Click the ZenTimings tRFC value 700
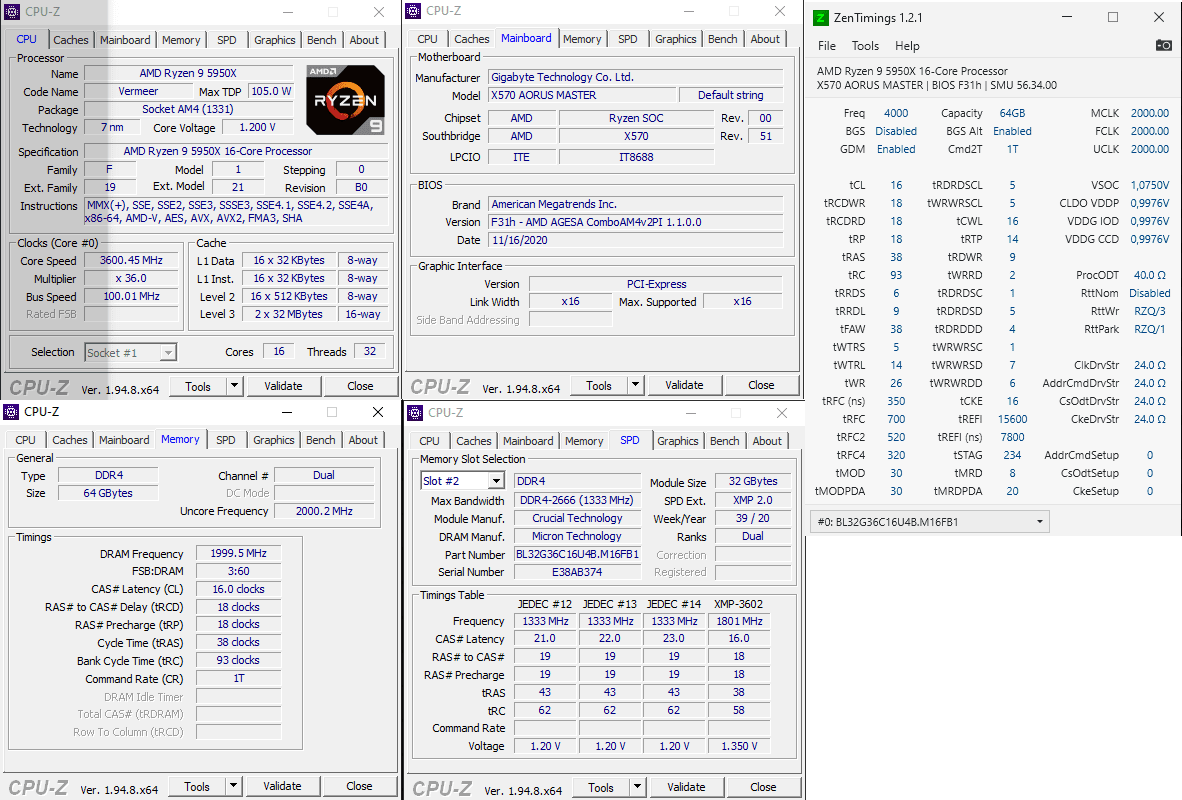 coord(896,419)
